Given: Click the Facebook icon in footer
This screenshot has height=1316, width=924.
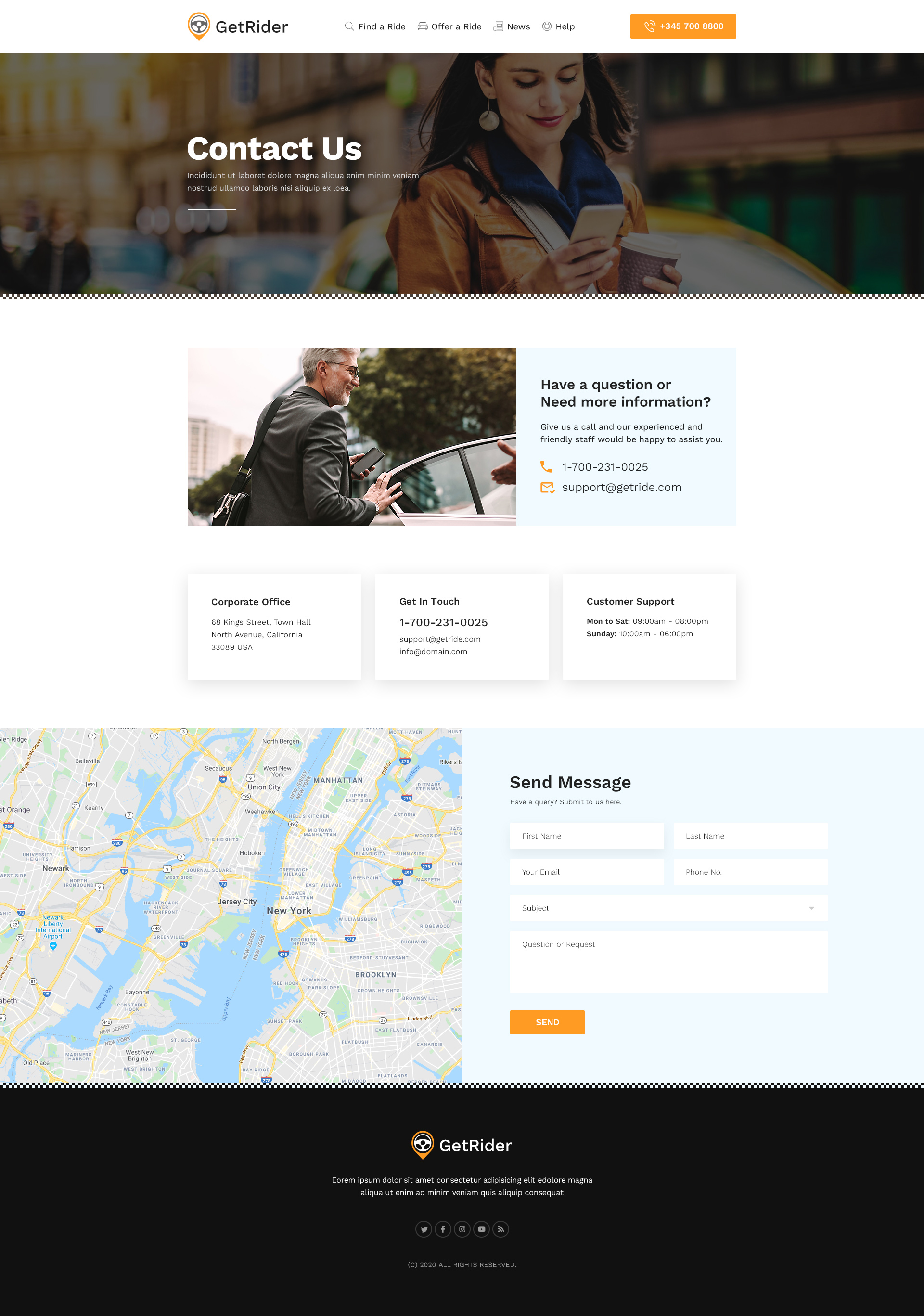Looking at the screenshot, I should click(x=443, y=1229).
